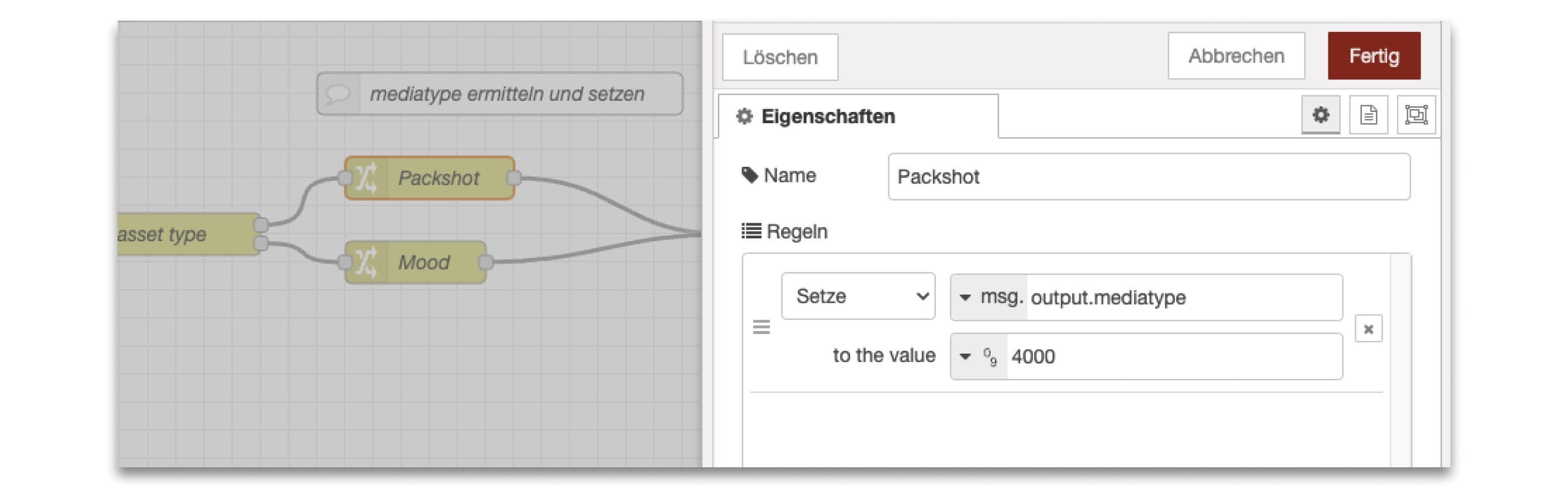Click the change icon on the Packshot node
Image resolution: width=1568 pixels, height=488 pixels.
click(x=366, y=179)
